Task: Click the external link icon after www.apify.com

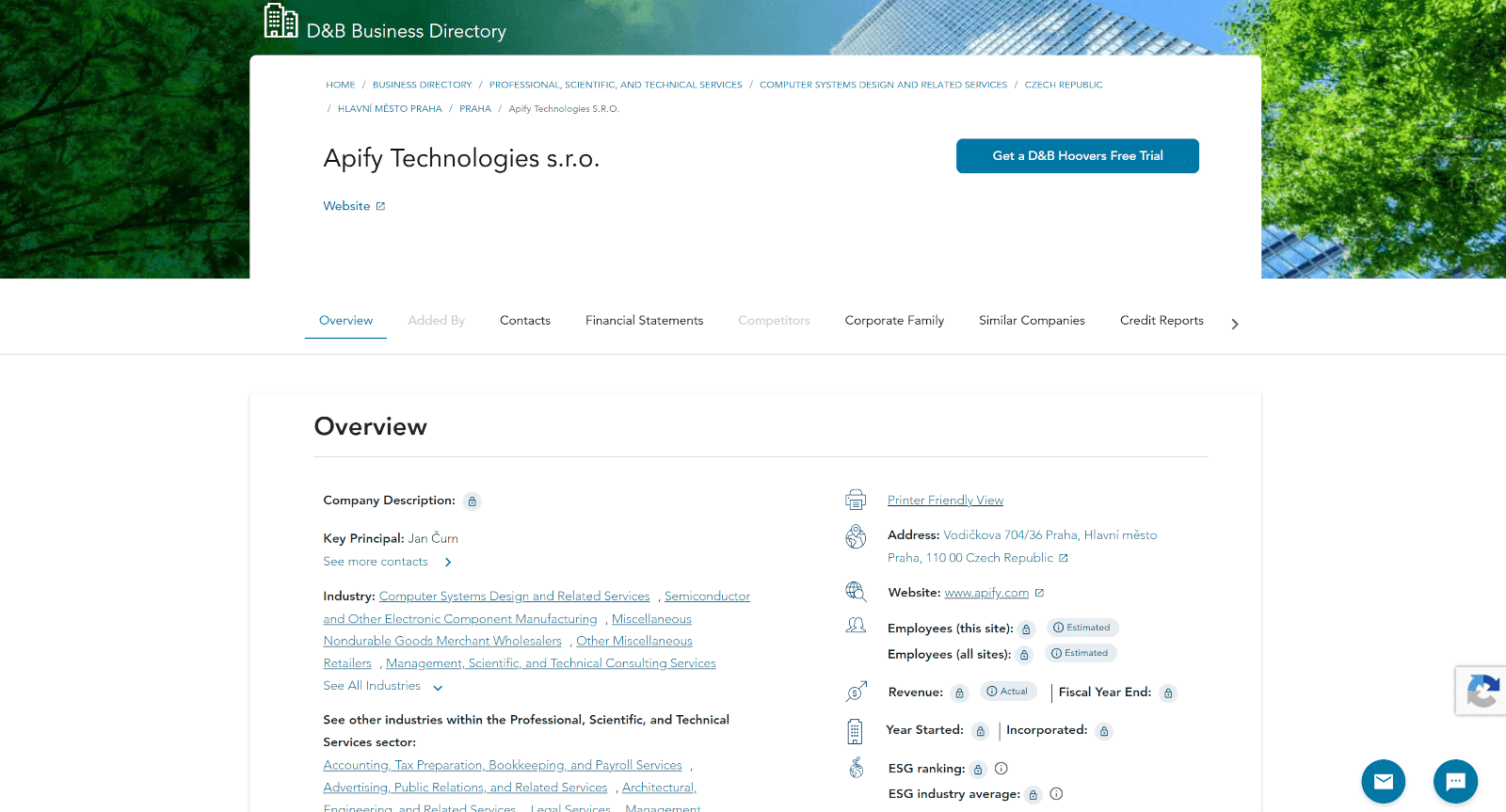Action: coord(1039,593)
